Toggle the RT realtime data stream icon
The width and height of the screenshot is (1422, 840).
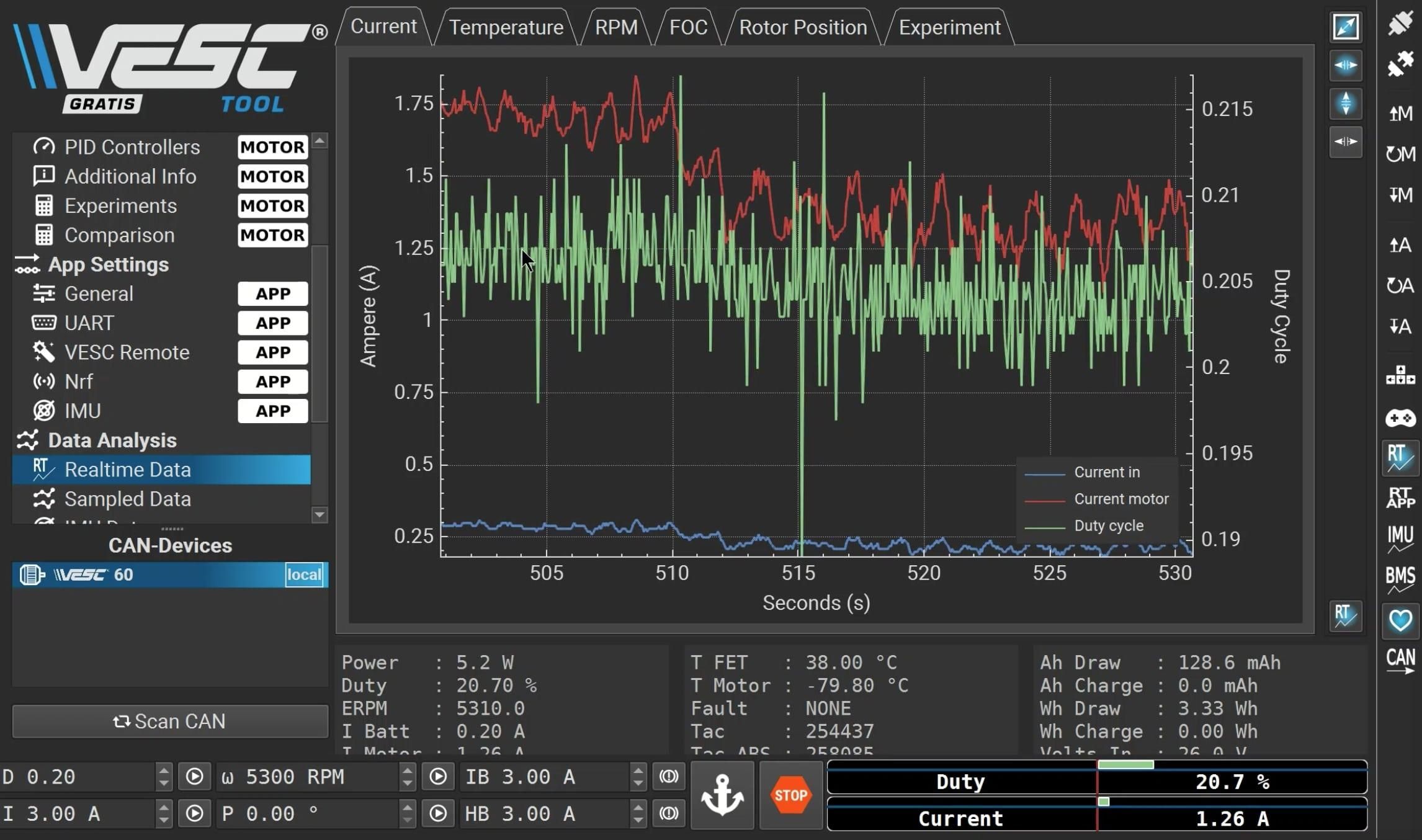(1400, 458)
